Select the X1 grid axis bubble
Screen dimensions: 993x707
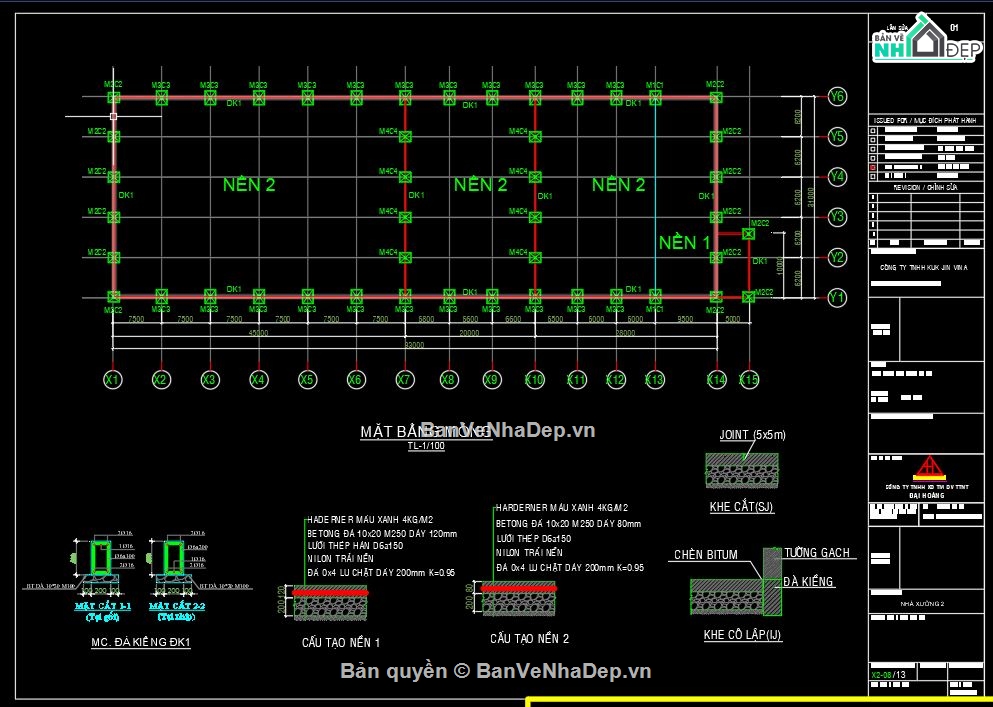coord(113,380)
